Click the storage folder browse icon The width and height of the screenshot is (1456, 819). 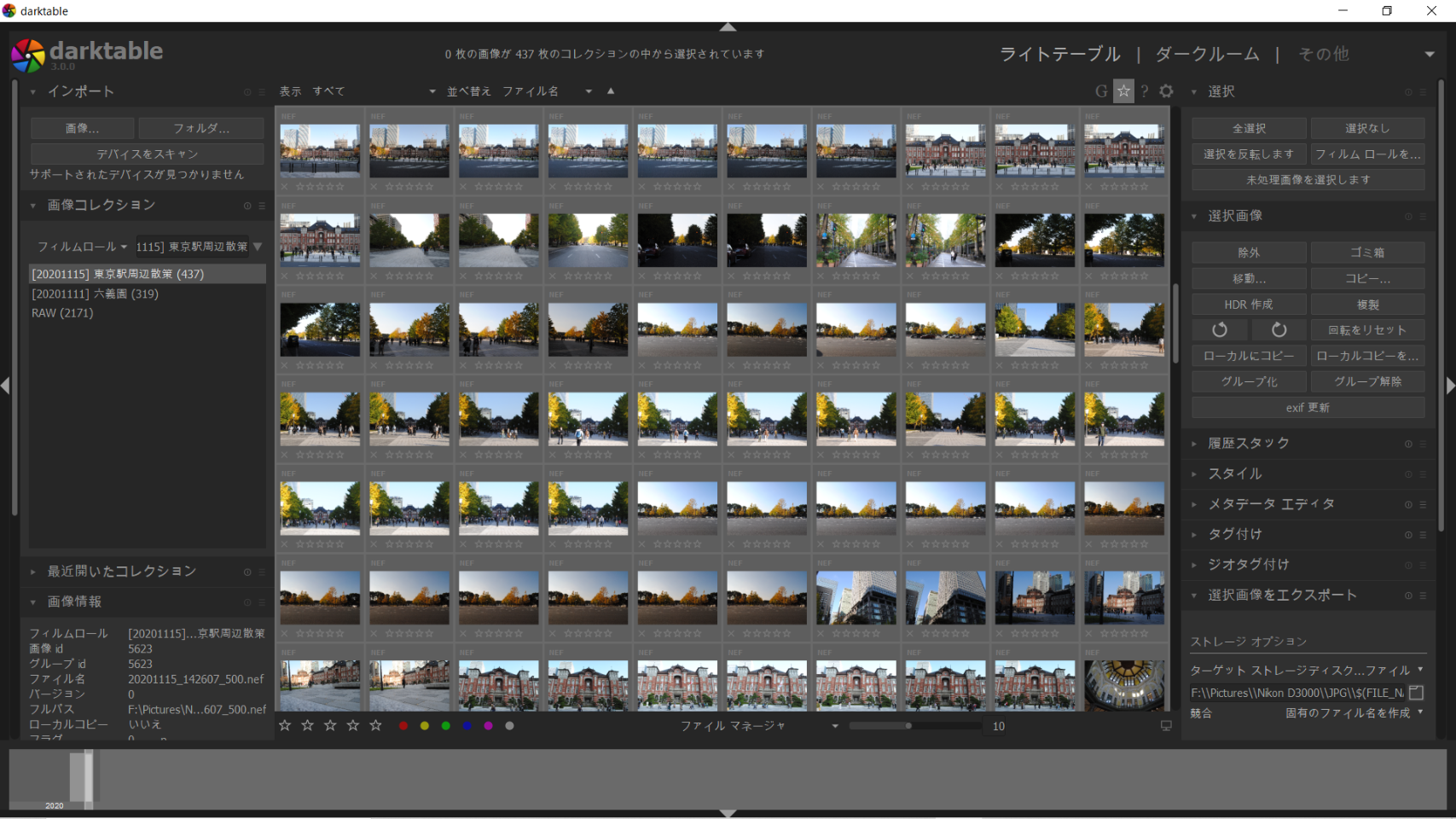[1417, 693]
